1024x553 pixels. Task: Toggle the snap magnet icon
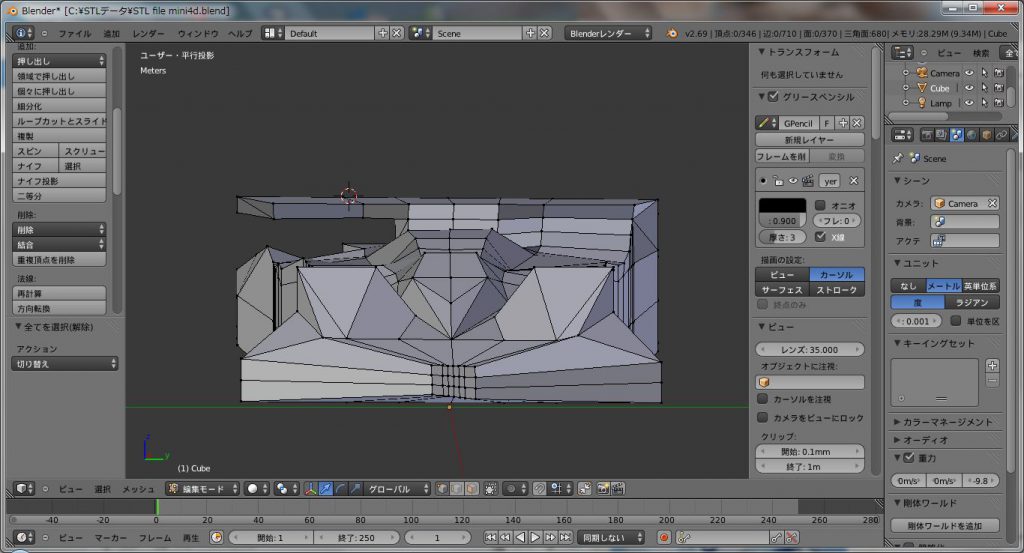coord(539,488)
